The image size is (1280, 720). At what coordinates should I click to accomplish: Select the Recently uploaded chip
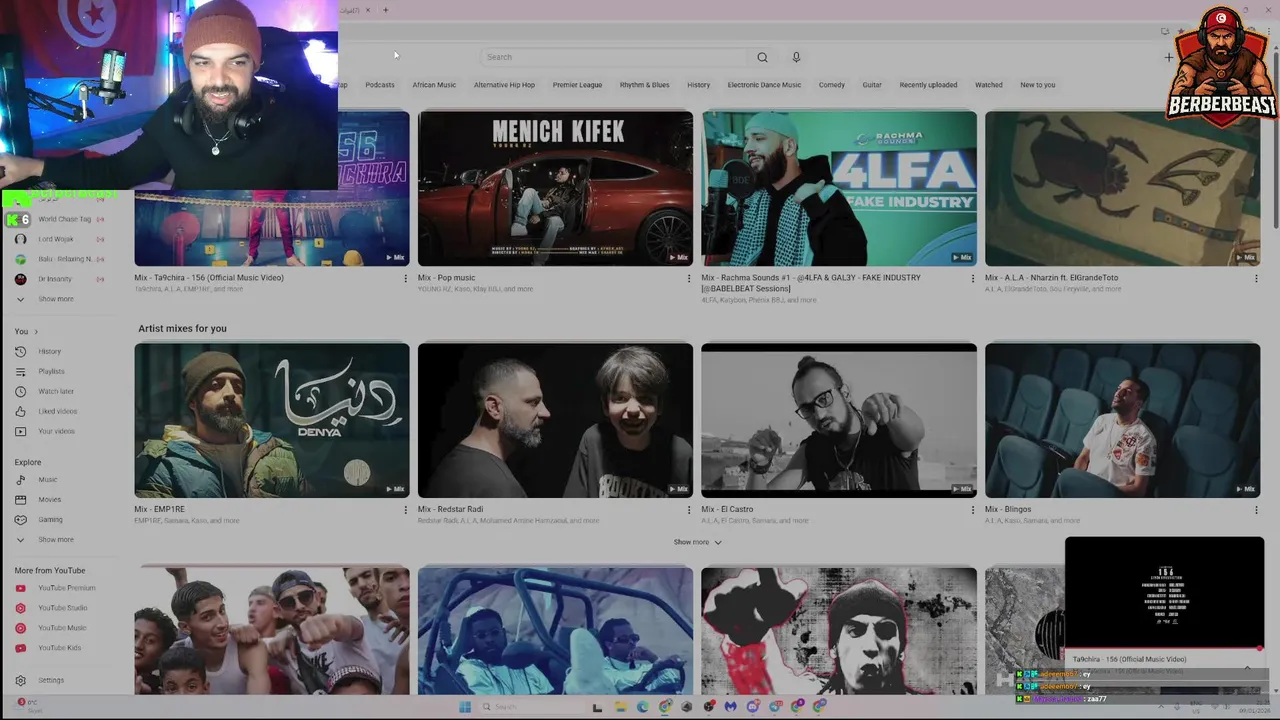click(x=928, y=85)
